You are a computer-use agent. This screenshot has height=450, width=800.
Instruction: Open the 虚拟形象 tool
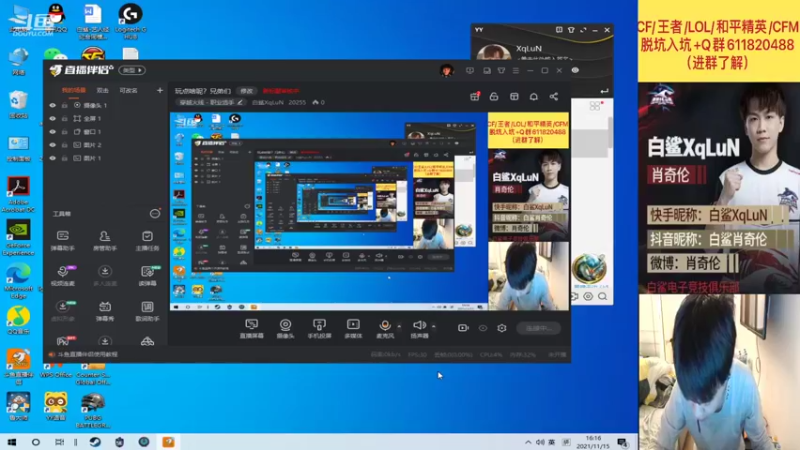63,311
